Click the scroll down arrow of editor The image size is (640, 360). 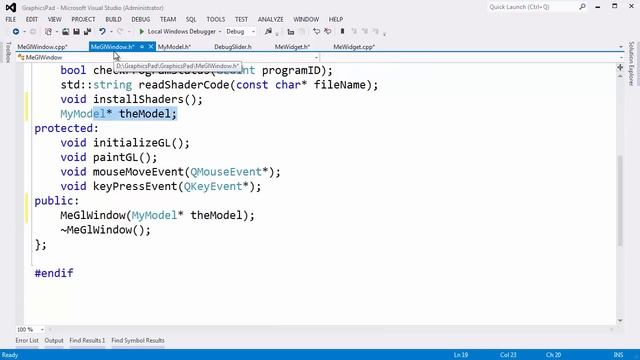click(x=620, y=321)
